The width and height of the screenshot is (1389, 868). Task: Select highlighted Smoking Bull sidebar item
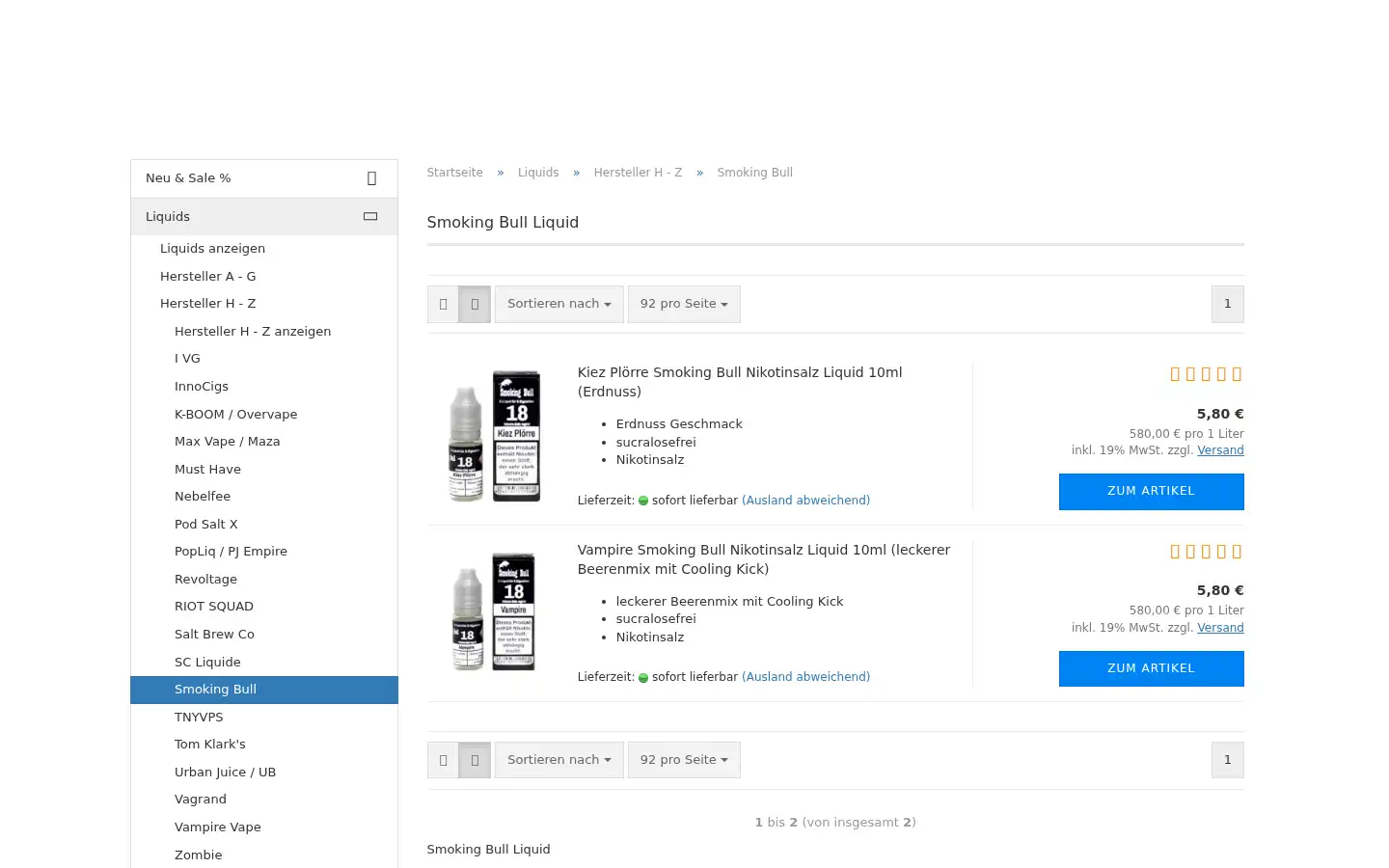coord(264,690)
